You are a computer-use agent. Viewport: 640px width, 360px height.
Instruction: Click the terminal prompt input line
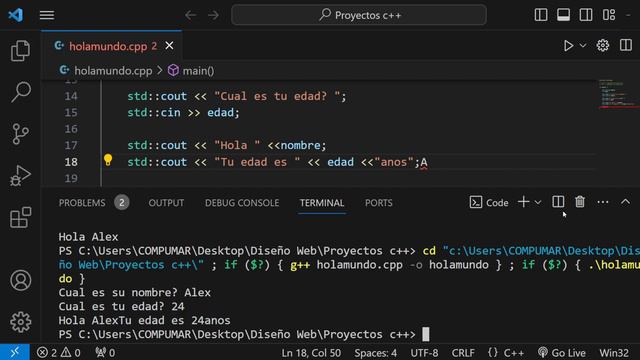tap(244, 334)
